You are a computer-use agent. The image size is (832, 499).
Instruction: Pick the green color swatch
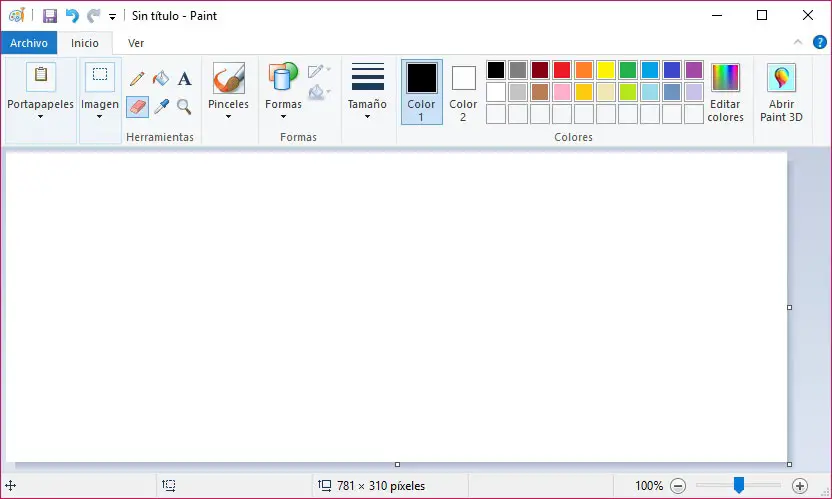click(628, 70)
